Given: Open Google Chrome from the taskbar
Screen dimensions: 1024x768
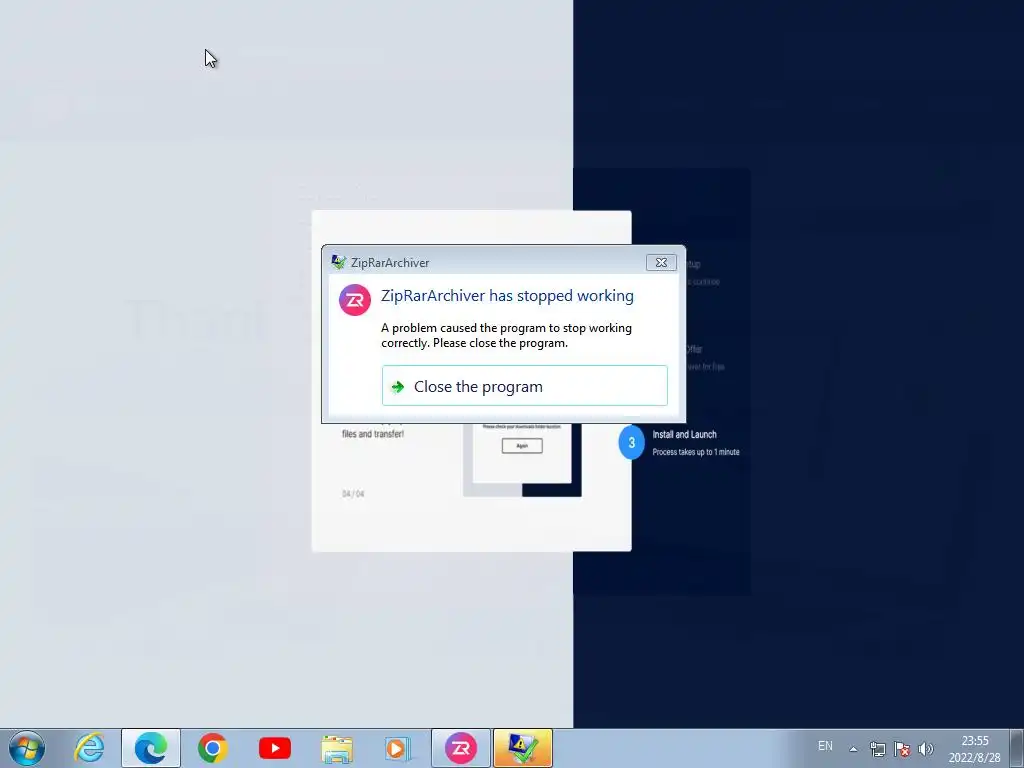Looking at the screenshot, I should [212, 748].
